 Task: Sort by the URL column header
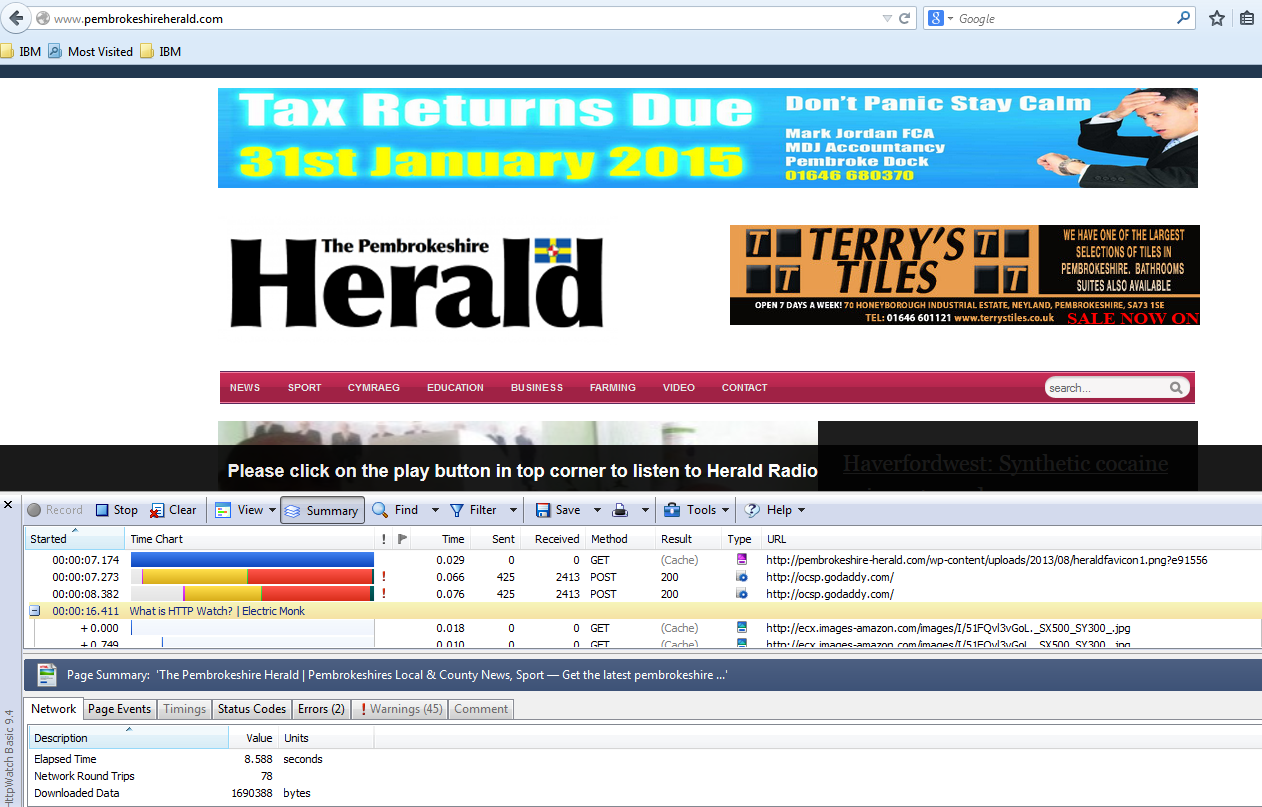pyautogui.click(x=1011, y=539)
